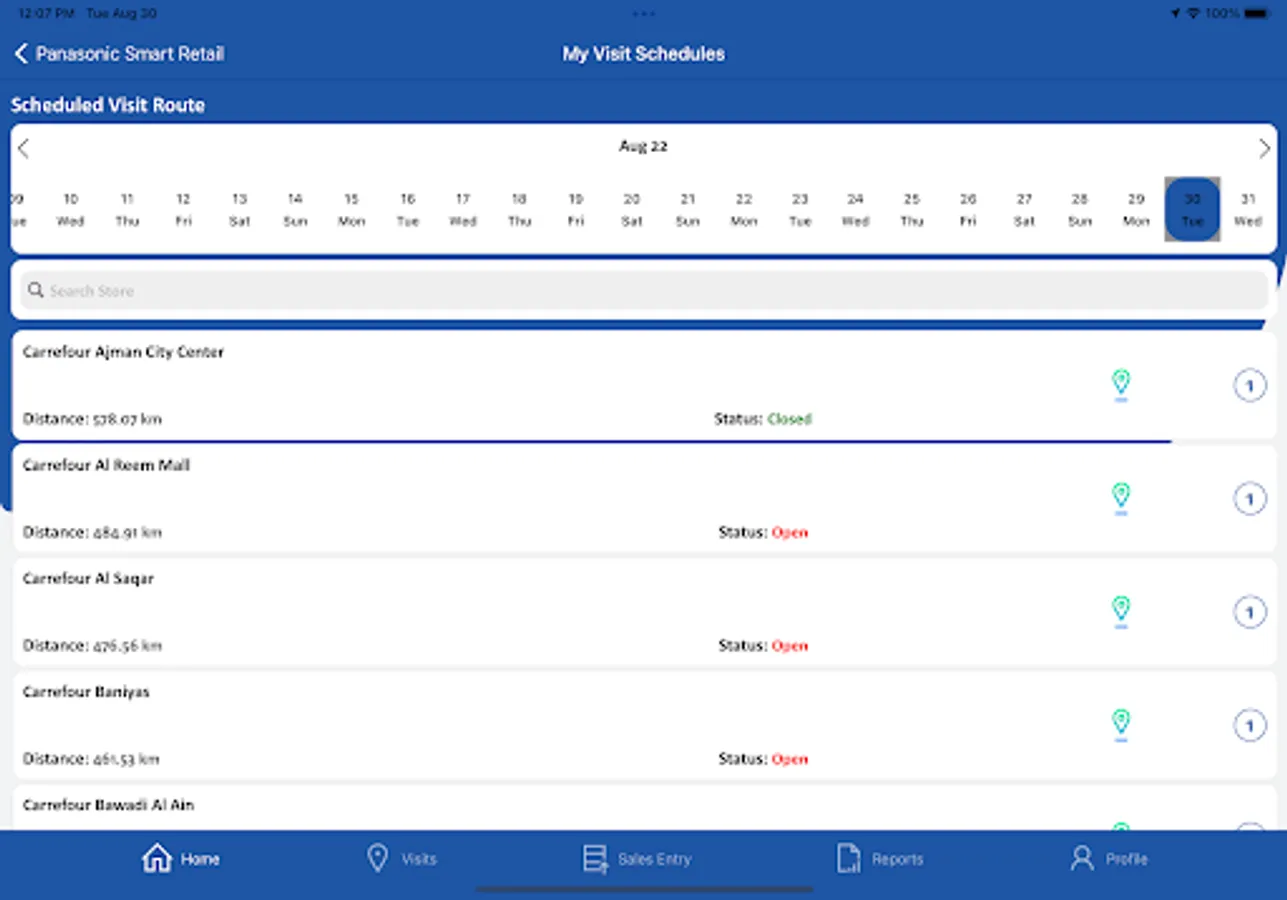This screenshot has height=900, width=1287.
Task: Open the Visits tab
Action: pos(401,859)
